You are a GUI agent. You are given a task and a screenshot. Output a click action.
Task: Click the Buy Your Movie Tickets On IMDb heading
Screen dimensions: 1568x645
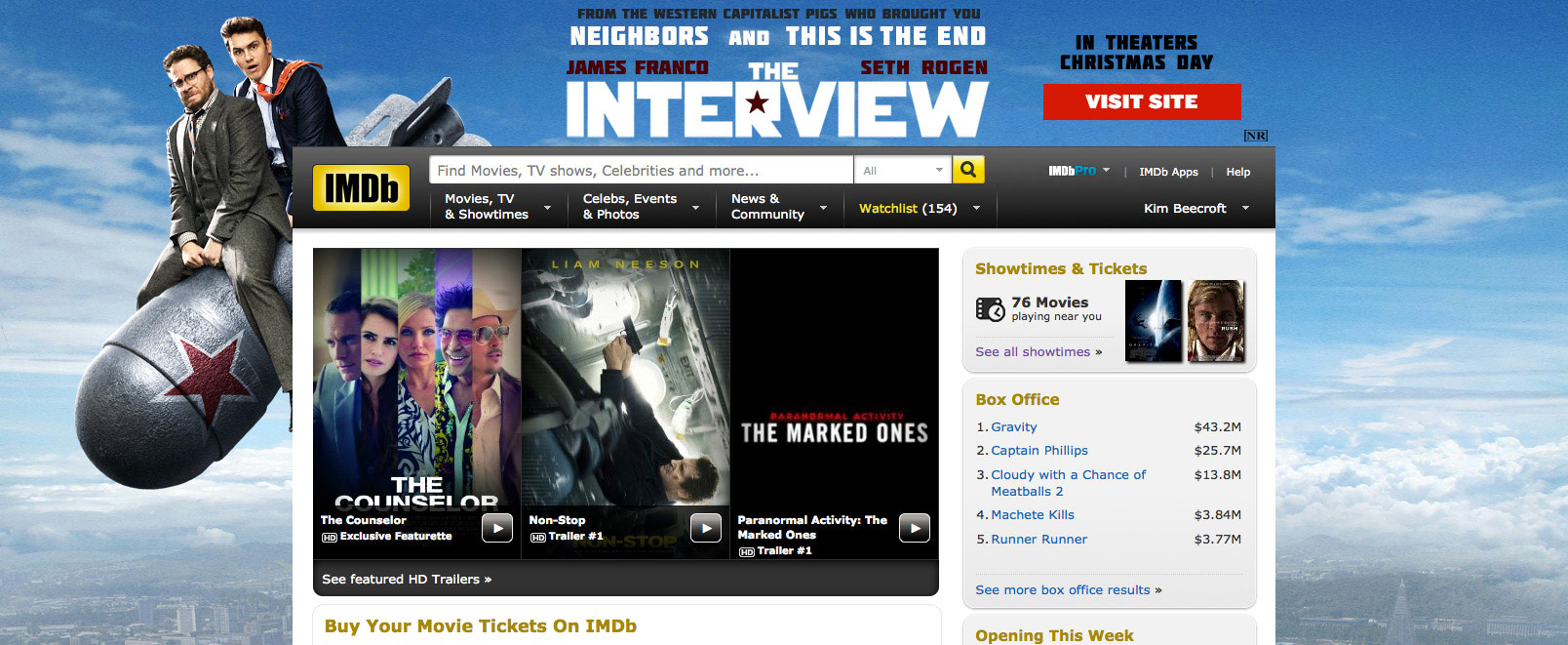coord(481,625)
